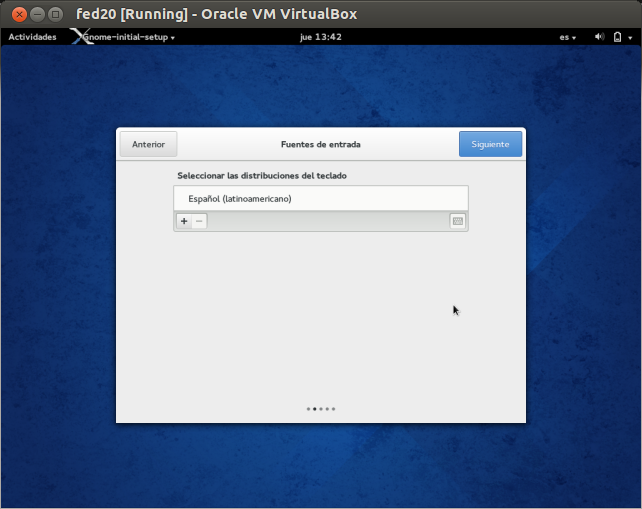
Task: Open the volume indicator in the top bar
Action: (x=599, y=37)
